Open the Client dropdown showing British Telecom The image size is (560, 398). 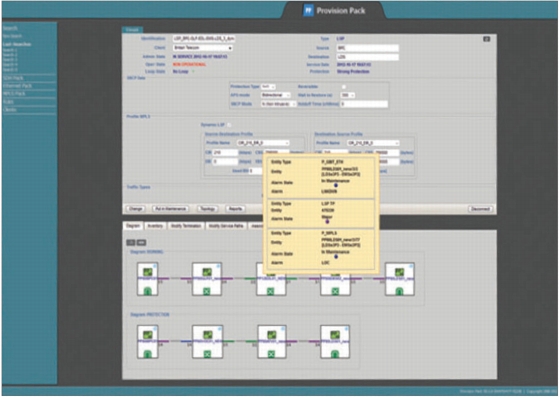pyautogui.click(x=203, y=48)
